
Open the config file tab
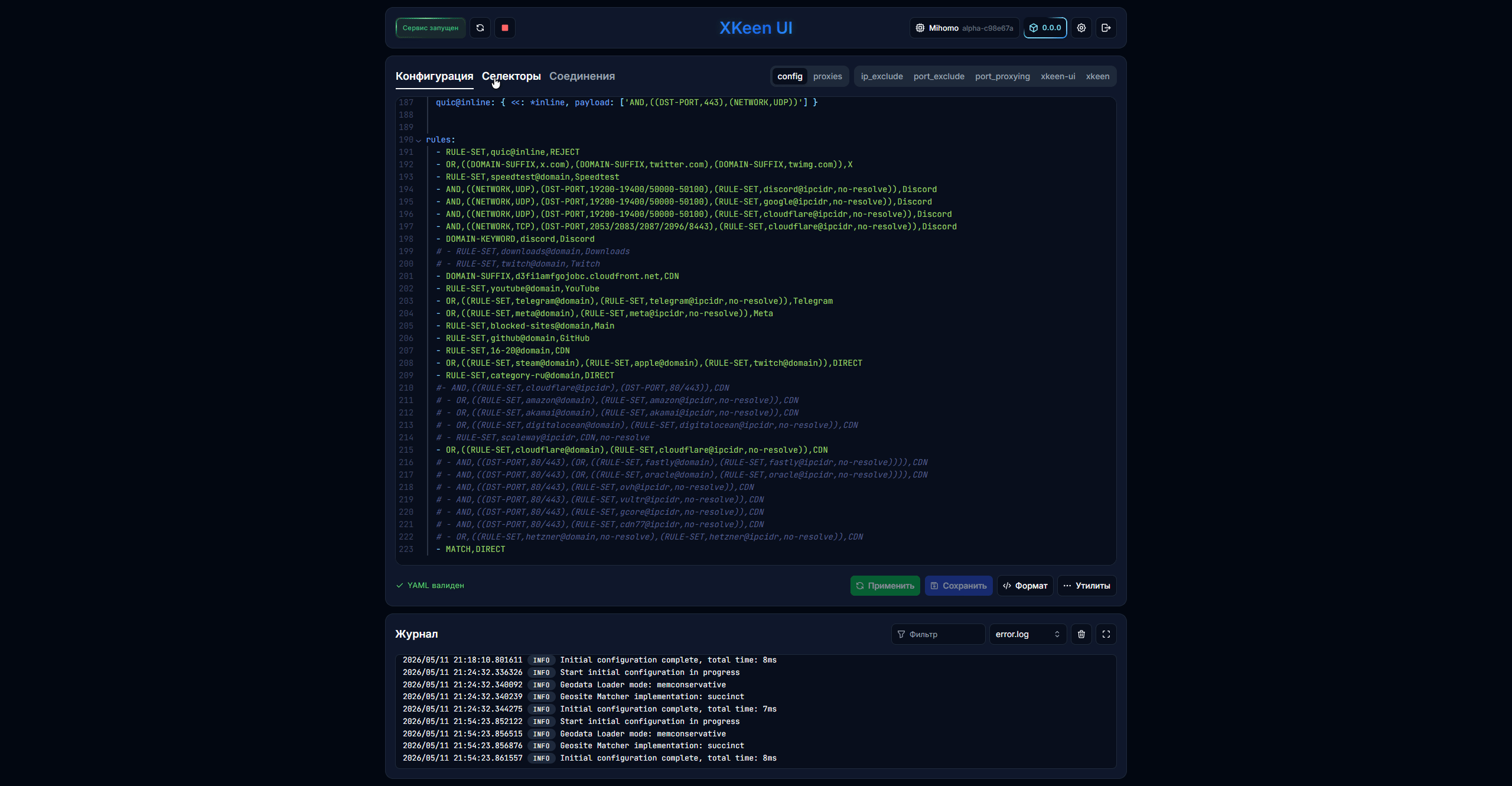click(x=790, y=76)
